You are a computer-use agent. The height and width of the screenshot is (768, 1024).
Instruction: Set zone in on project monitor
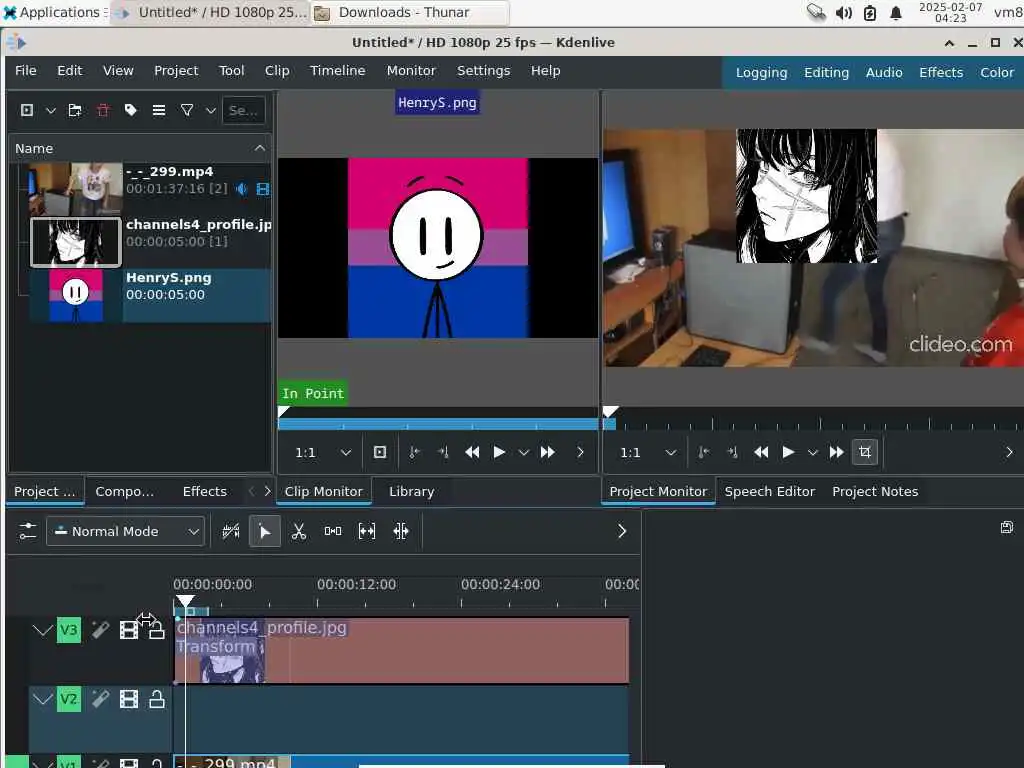703,453
